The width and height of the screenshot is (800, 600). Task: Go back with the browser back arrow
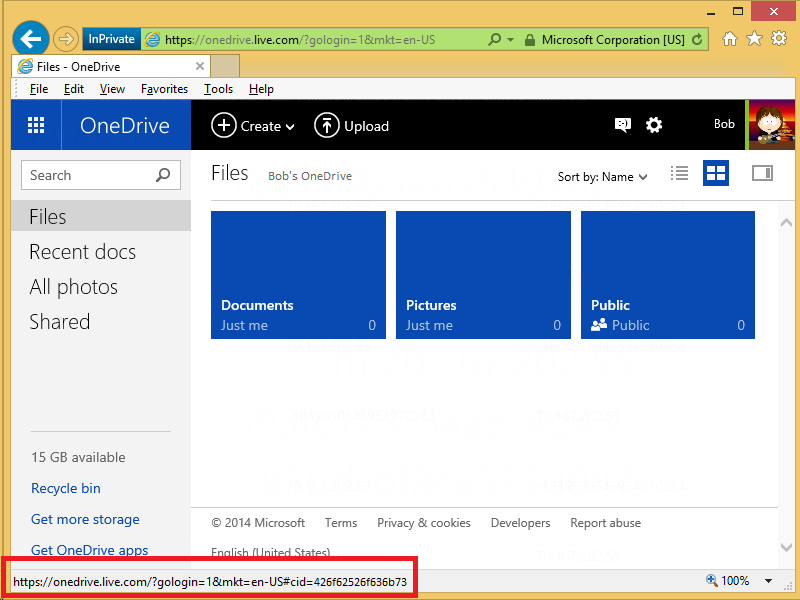tap(31, 39)
